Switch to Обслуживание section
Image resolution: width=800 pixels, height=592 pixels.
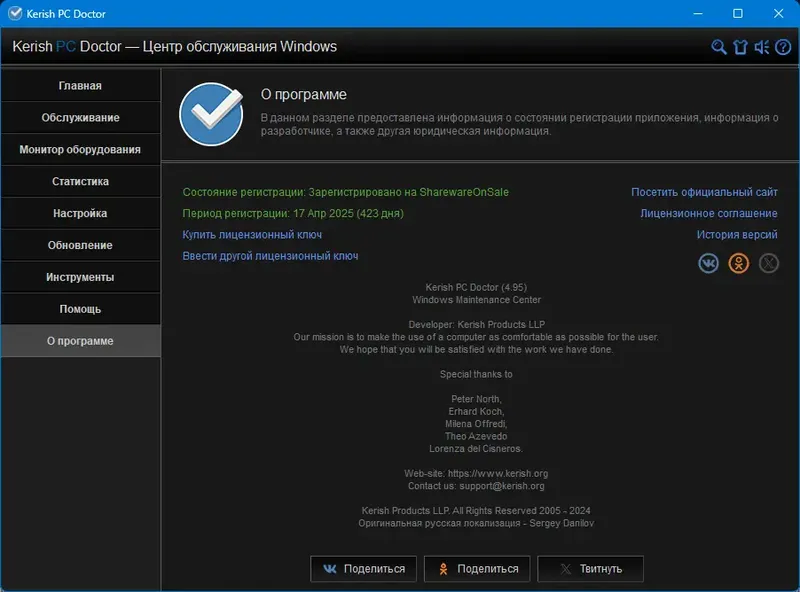81,117
